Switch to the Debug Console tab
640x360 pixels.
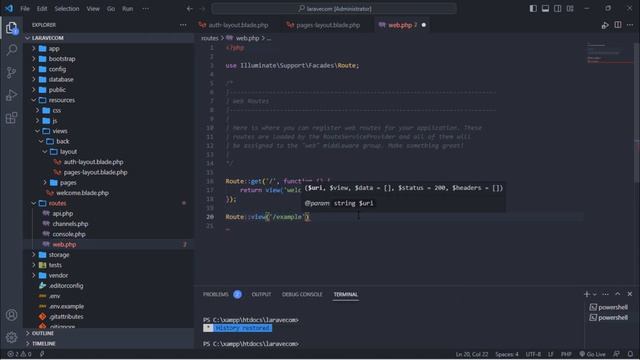pyautogui.click(x=302, y=294)
